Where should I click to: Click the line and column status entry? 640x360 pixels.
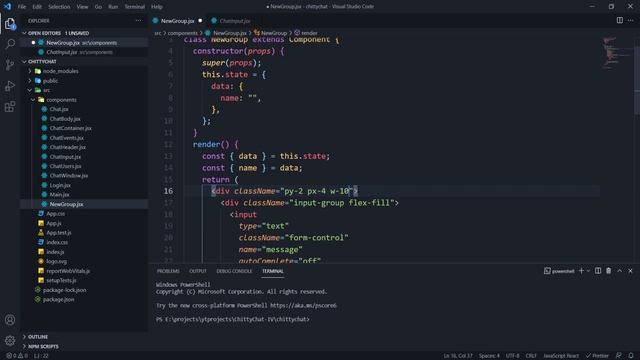pyautogui.click(x=458, y=356)
